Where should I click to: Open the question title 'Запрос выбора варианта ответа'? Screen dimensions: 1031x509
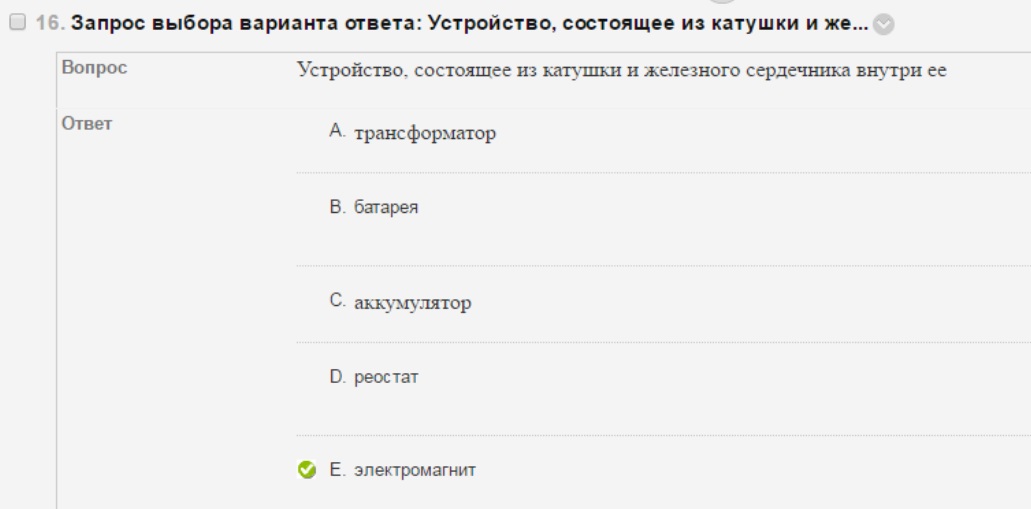[469, 24]
